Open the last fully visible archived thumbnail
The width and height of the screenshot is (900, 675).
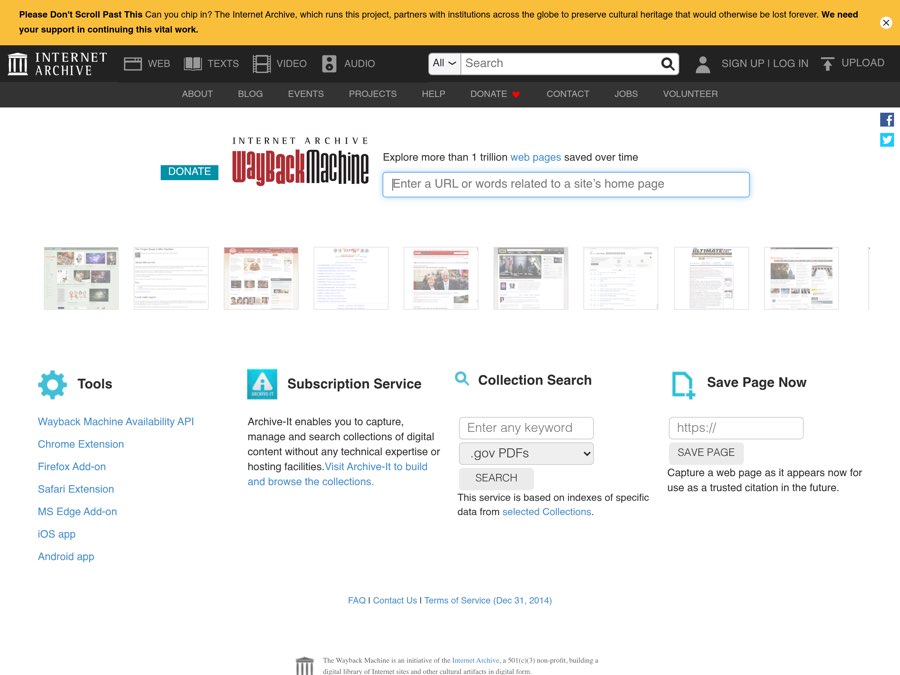[801, 278]
